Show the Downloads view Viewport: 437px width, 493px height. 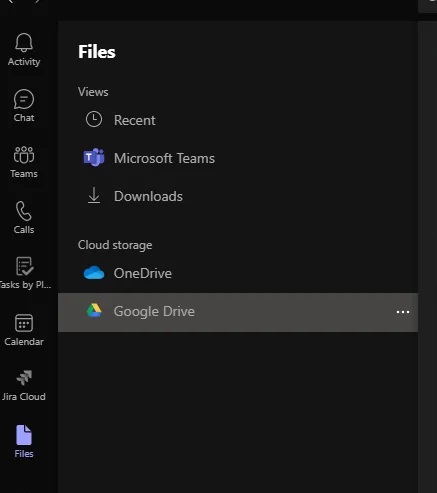238,196
